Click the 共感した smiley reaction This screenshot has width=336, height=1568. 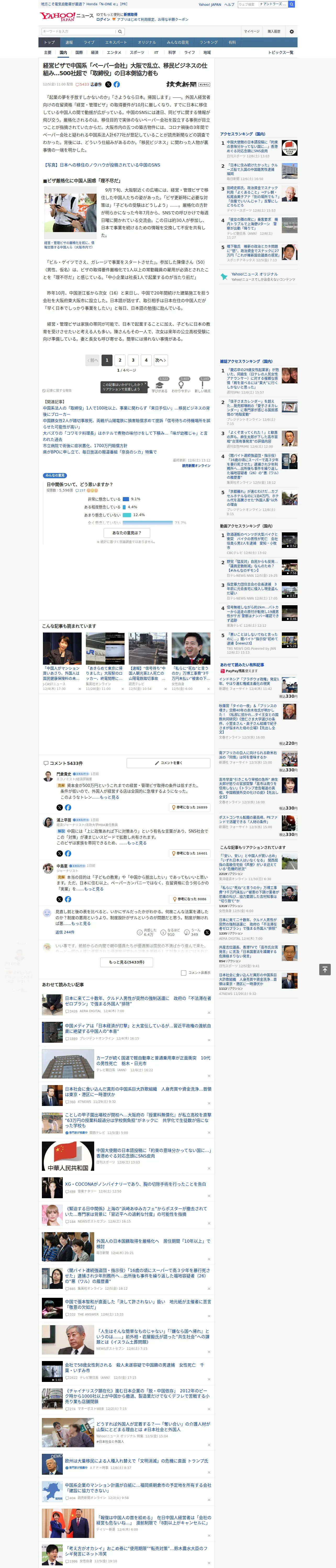[140, 932]
